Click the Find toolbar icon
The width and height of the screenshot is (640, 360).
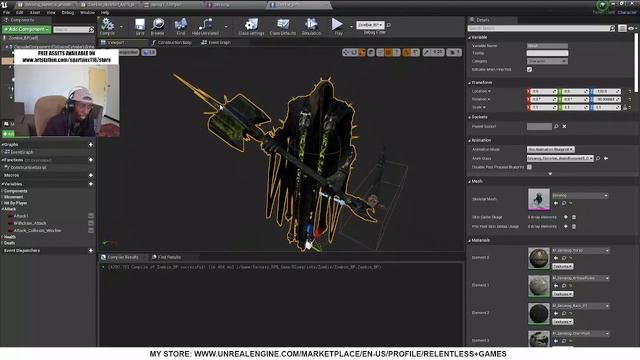tap(181, 27)
